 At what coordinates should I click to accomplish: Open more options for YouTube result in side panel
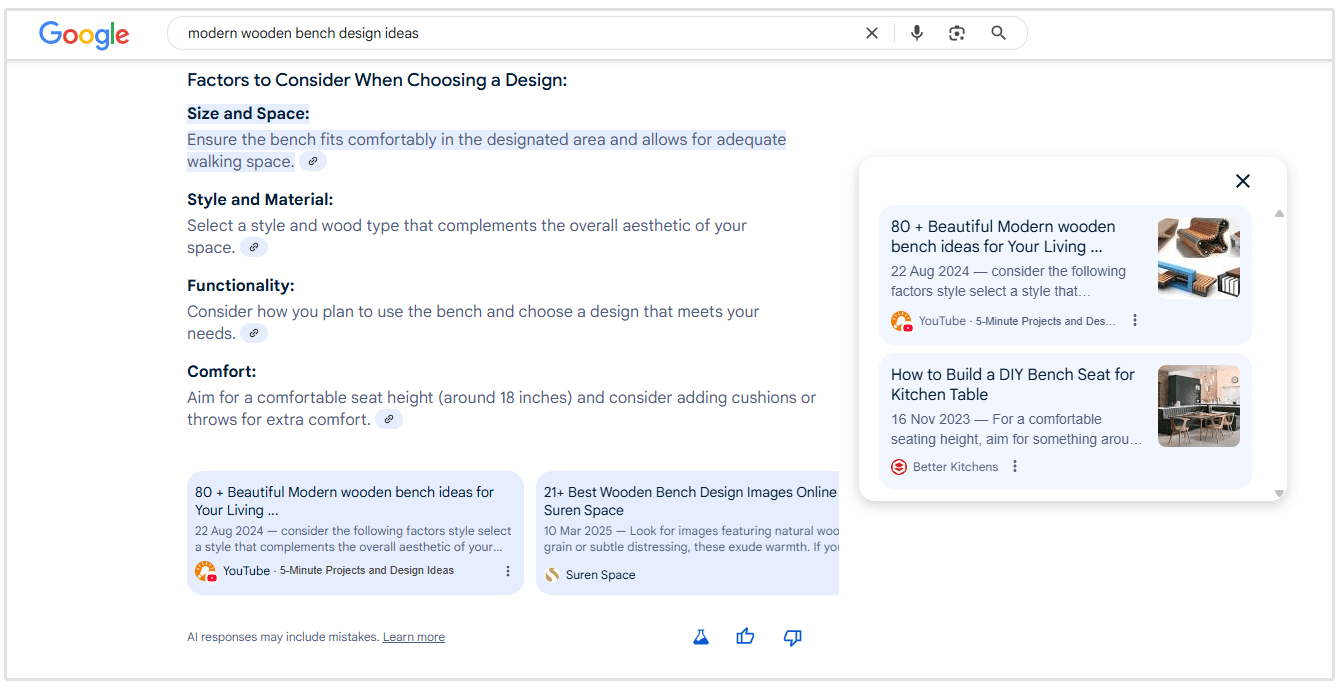pyautogui.click(x=1134, y=321)
